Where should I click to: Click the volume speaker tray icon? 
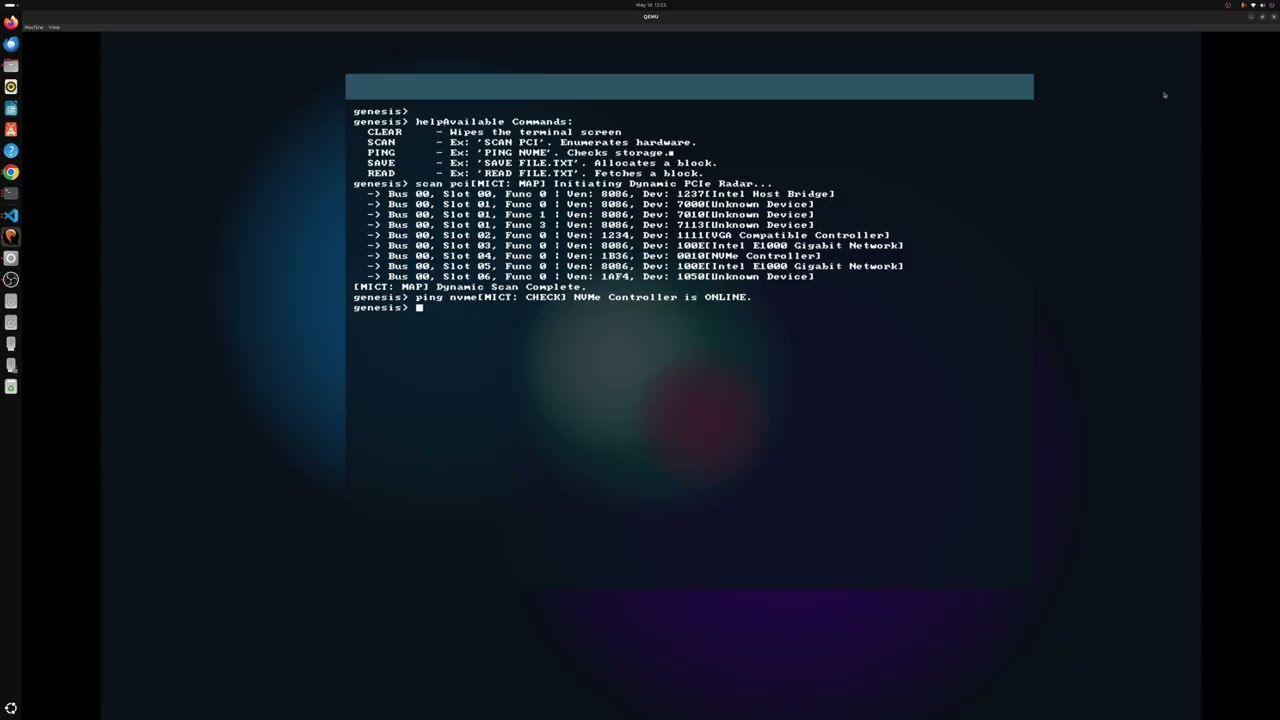pos(1262,5)
